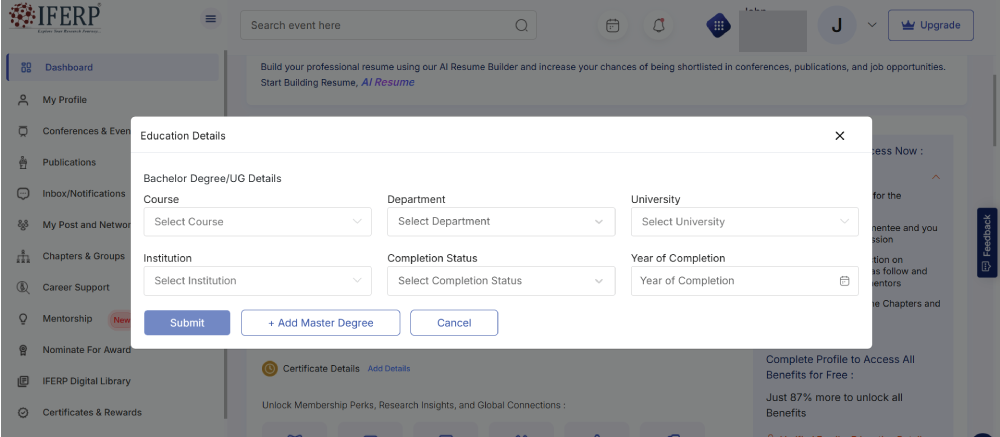Open My Profile in the sidebar
Screen dimensions: 1000x437
[64, 100]
